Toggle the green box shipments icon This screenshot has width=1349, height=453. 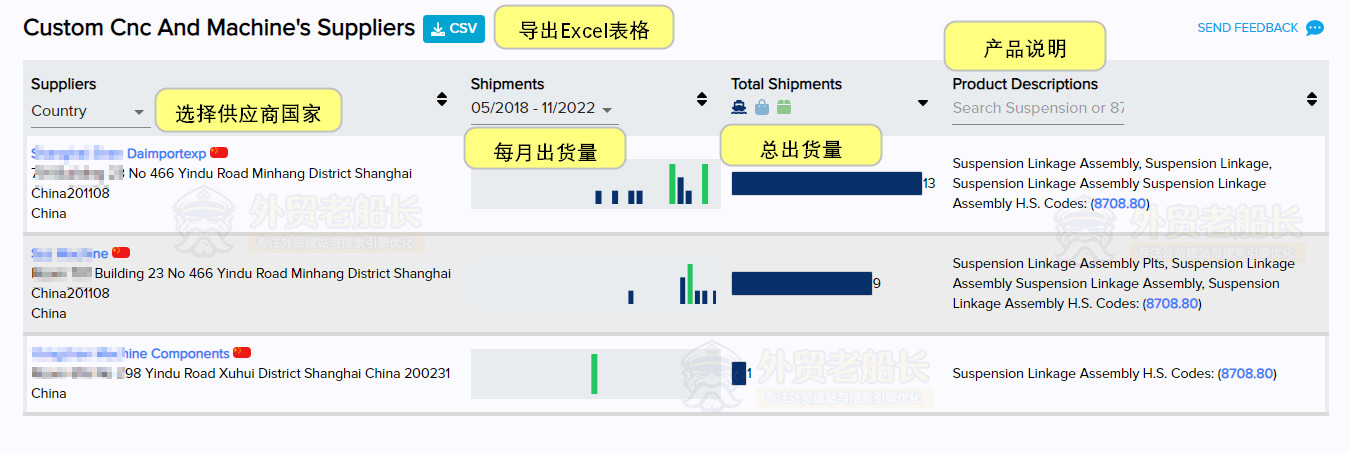tap(784, 107)
